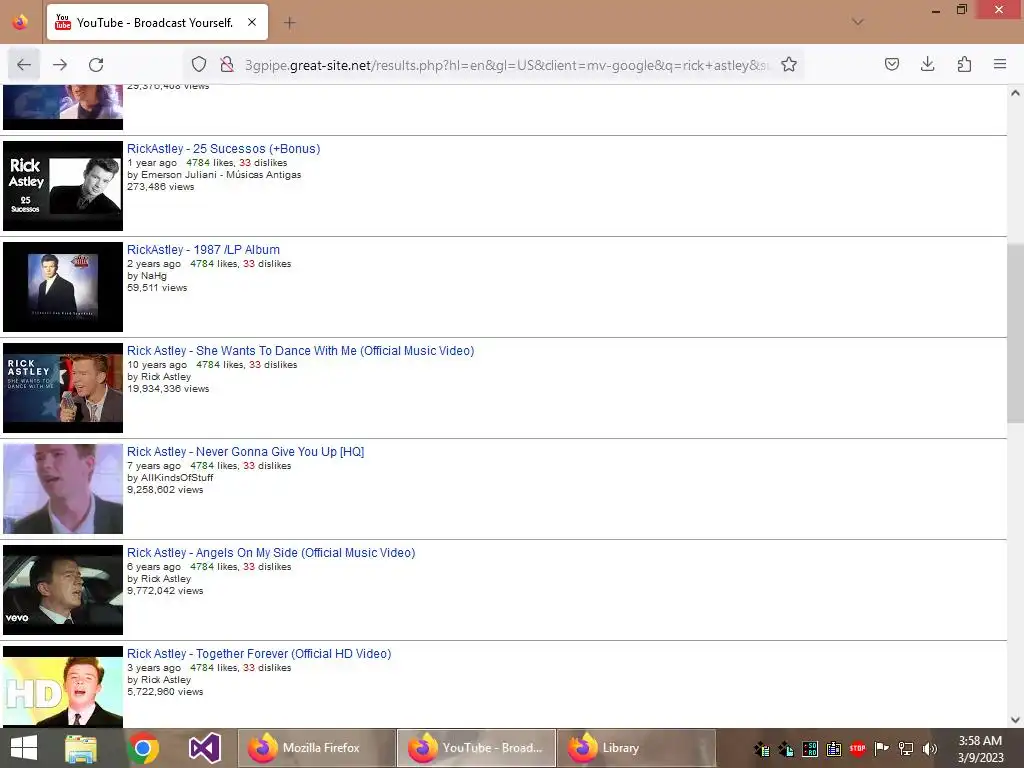This screenshot has height=768, width=1024.
Task: Click the 9,258,602 views count
Action: [x=165, y=490]
